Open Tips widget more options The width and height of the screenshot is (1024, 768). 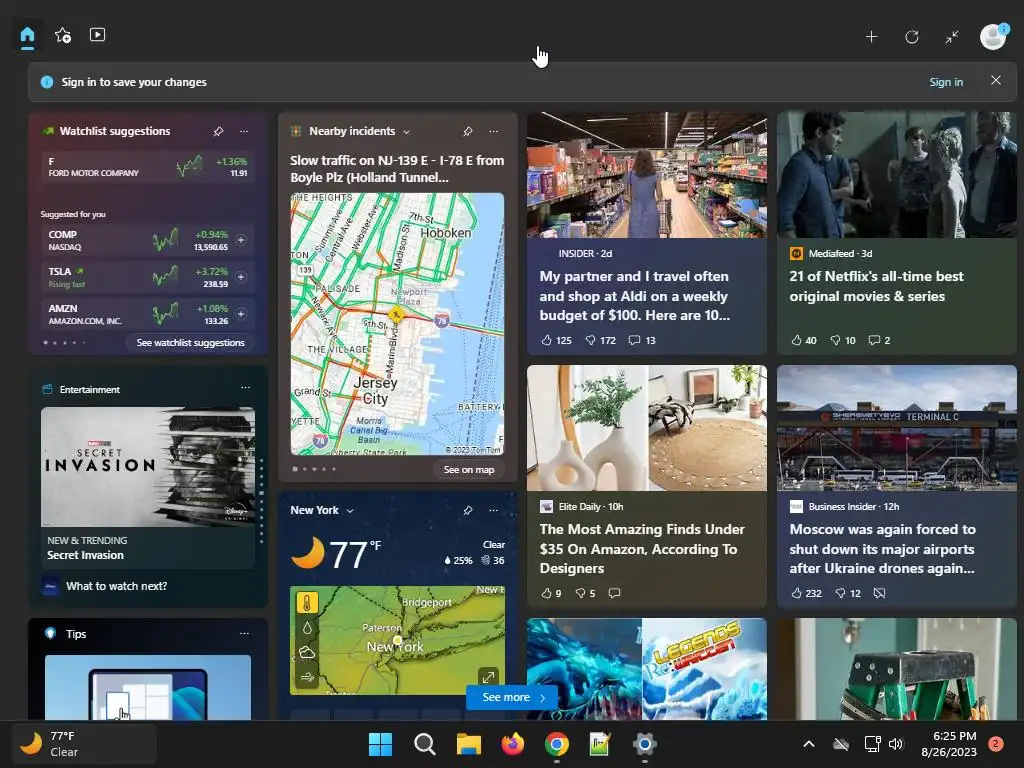pos(244,633)
